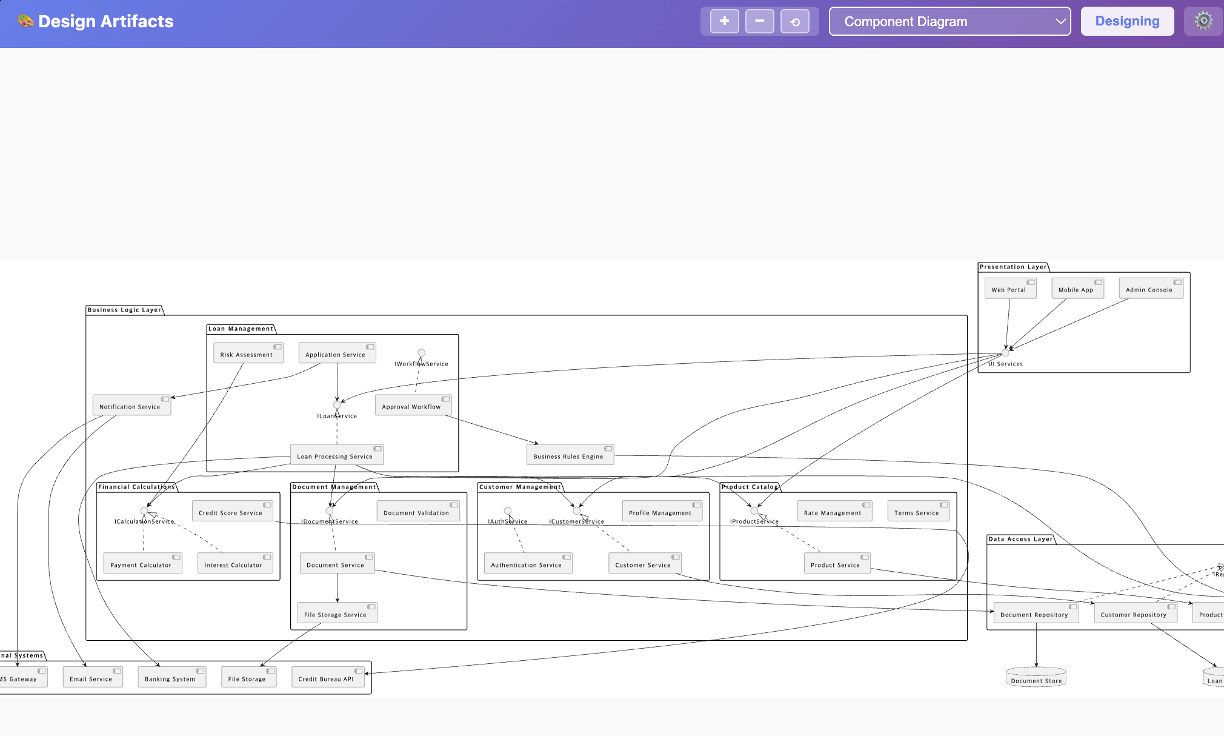Click the Web Portal component
Screen dimensions: 1224x736
point(1010,288)
